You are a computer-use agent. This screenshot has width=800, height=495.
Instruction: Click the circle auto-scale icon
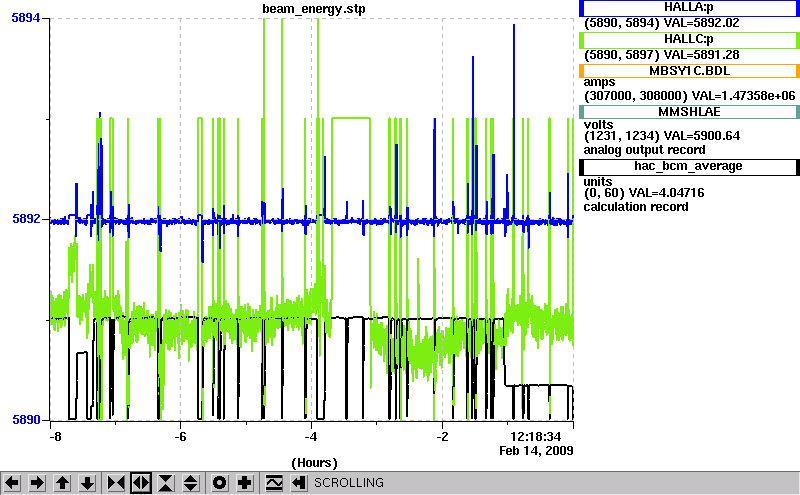[220, 483]
